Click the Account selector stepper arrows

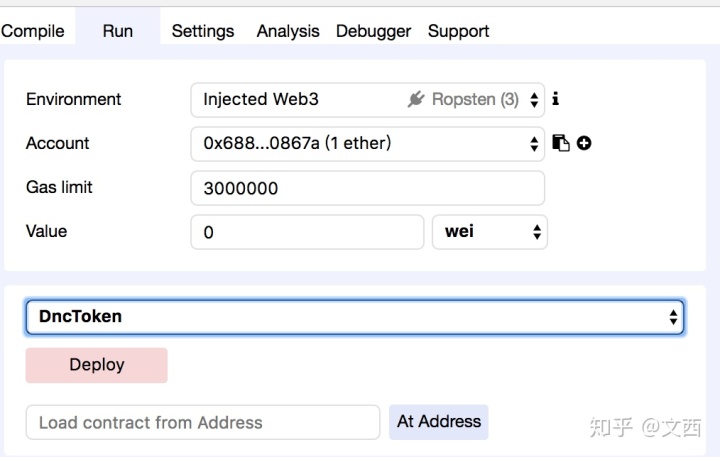tap(534, 144)
